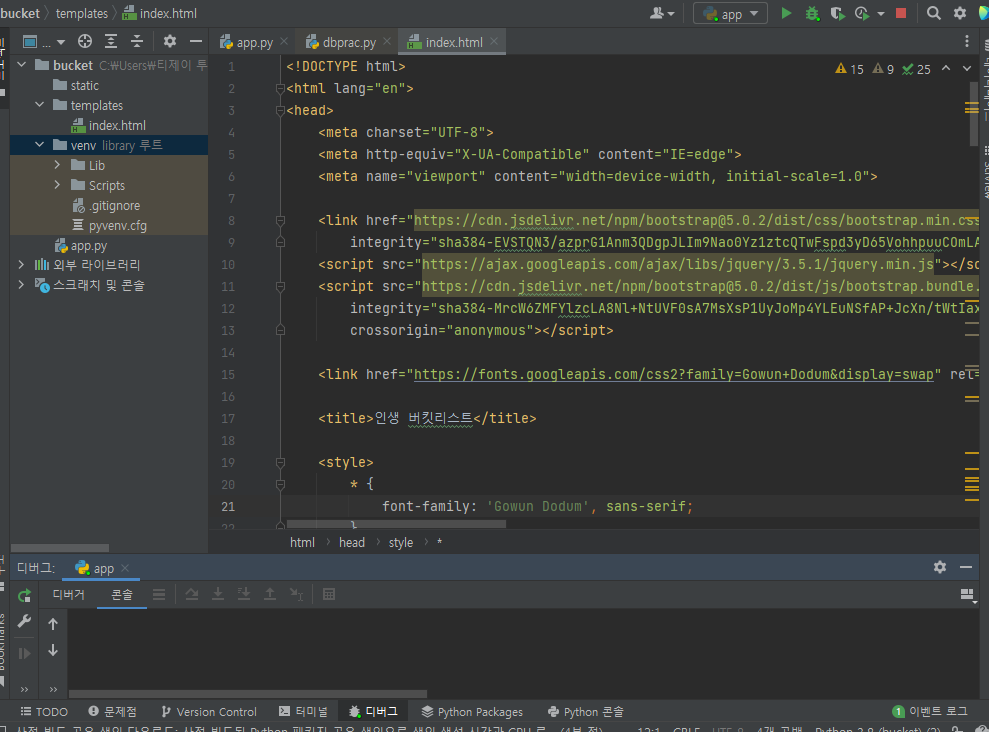Click breadcrumb head in editor
This screenshot has height=732, width=989.
click(351, 542)
